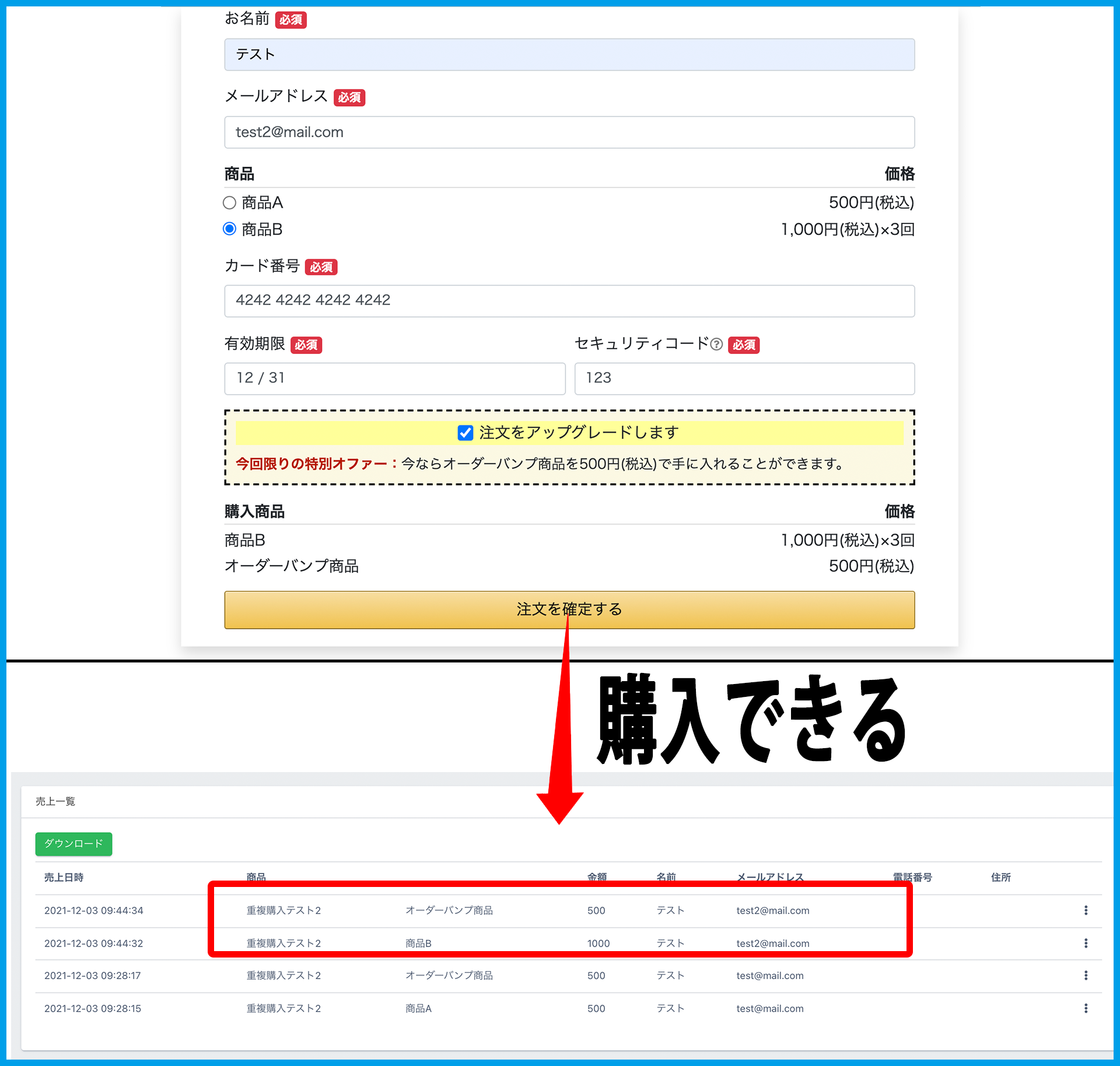Click into the お名前 name field
The width and height of the screenshot is (1120, 1066).
pos(569,55)
